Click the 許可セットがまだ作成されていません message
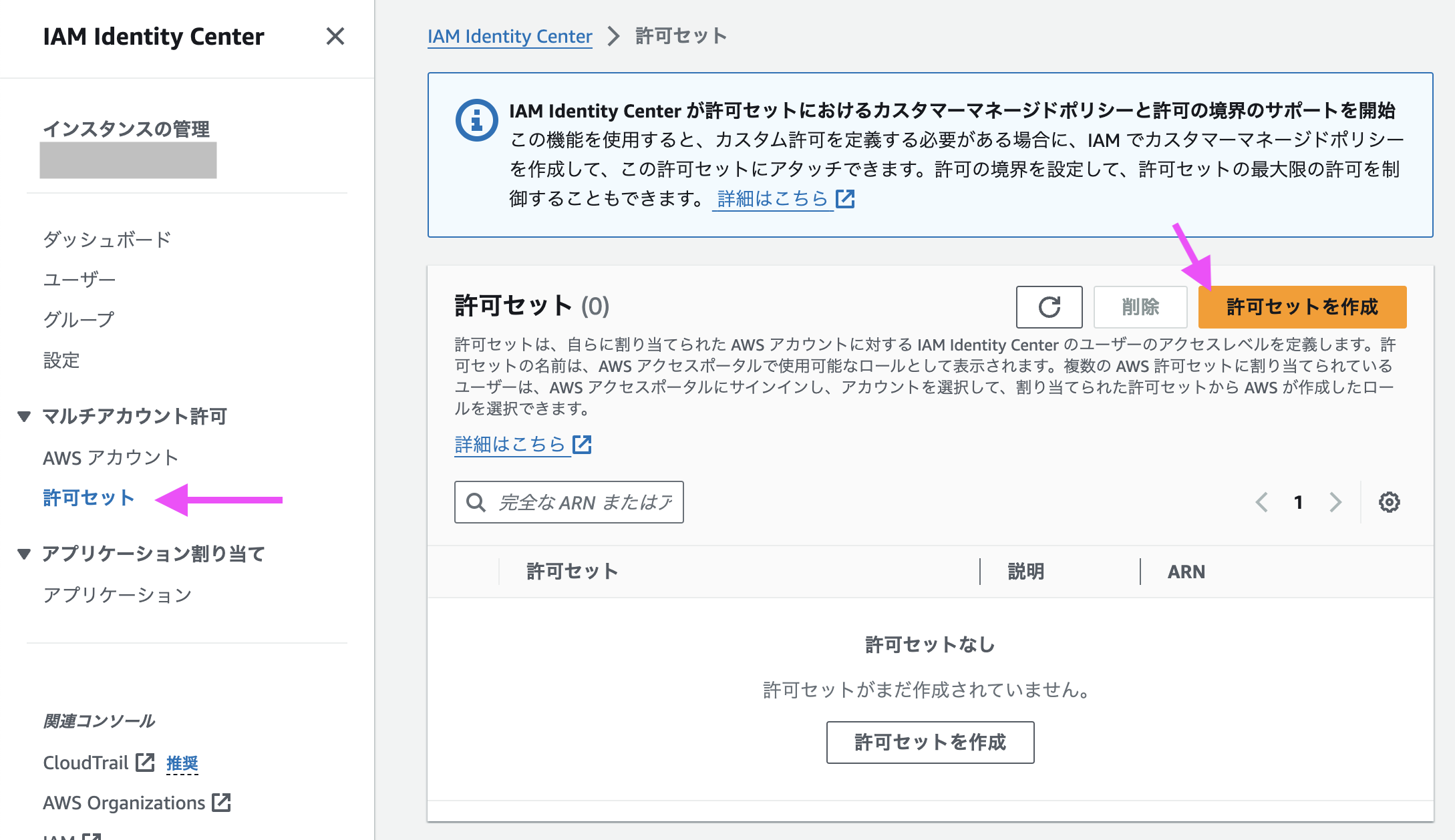1455x840 pixels. coord(930,690)
